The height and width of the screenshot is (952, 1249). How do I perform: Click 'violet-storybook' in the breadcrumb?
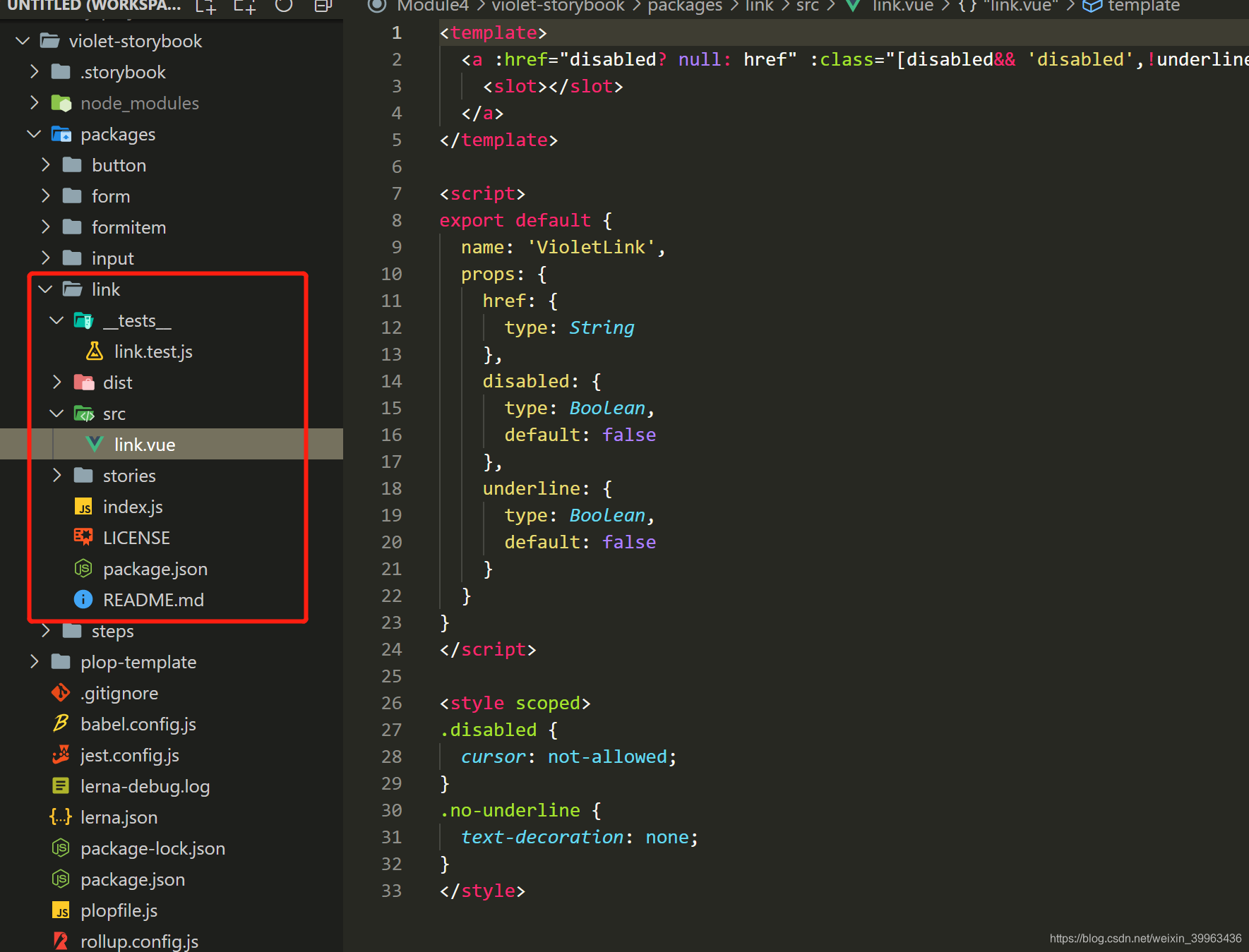tap(558, 6)
